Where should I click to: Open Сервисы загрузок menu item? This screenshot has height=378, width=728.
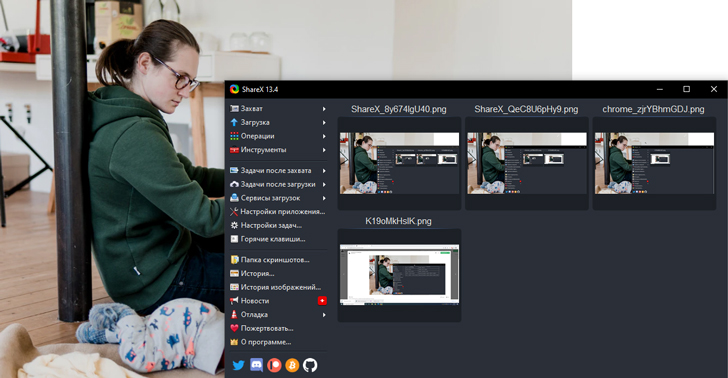tap(278, 198)
